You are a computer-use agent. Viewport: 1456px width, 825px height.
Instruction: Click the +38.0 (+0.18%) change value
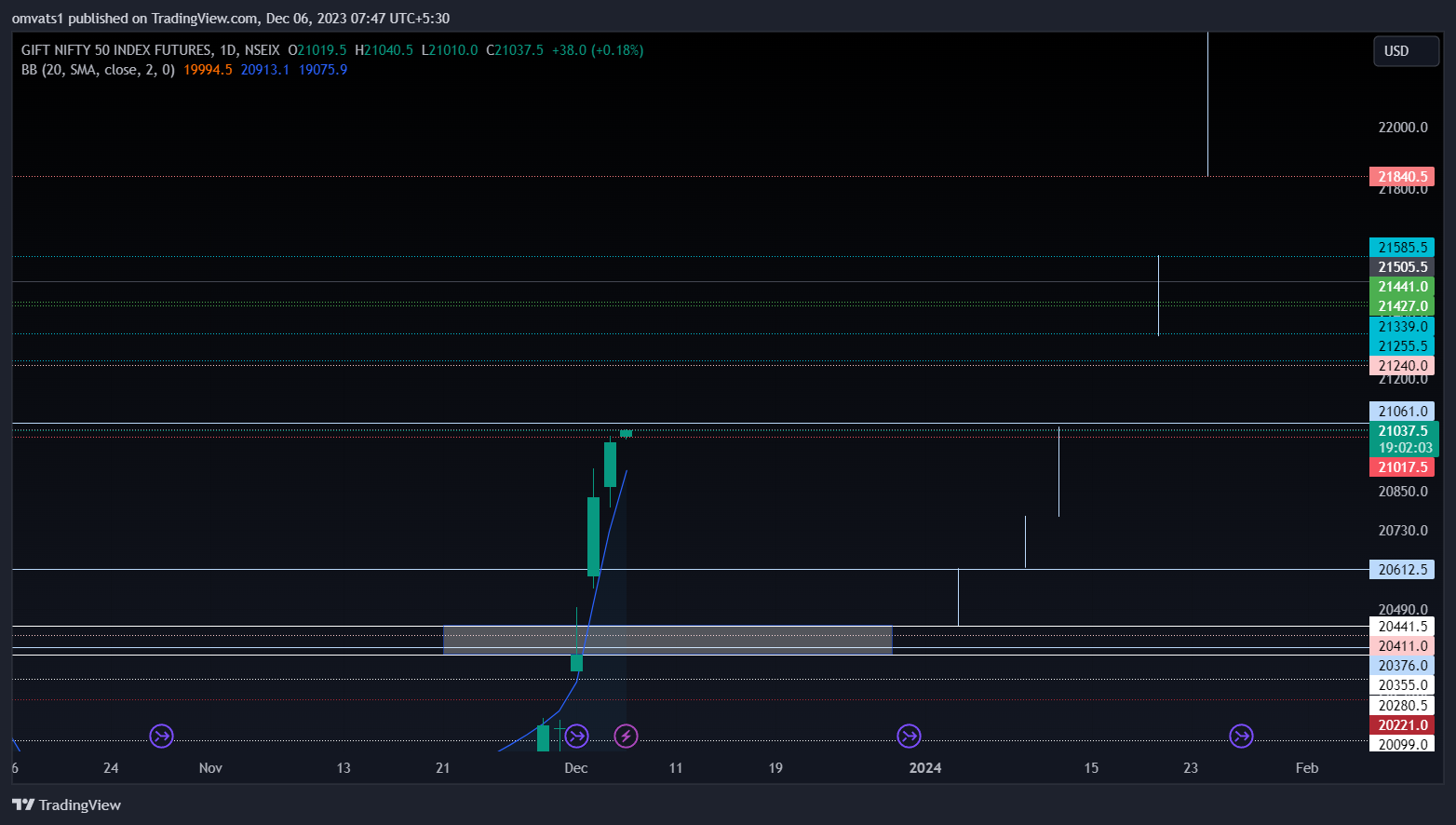click(x=598, y=50)
